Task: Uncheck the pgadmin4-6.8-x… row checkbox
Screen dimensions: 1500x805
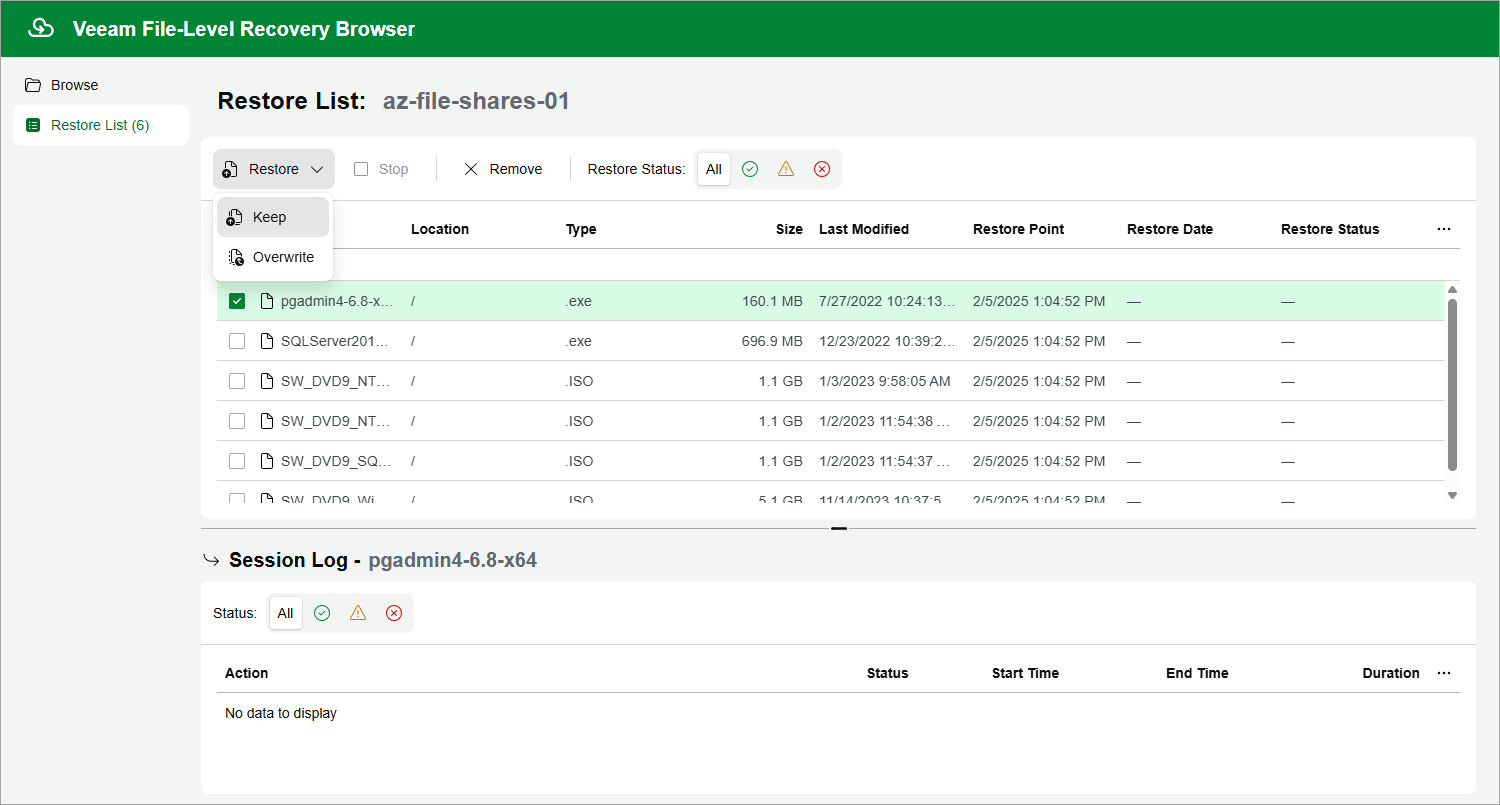Action: 237,301
